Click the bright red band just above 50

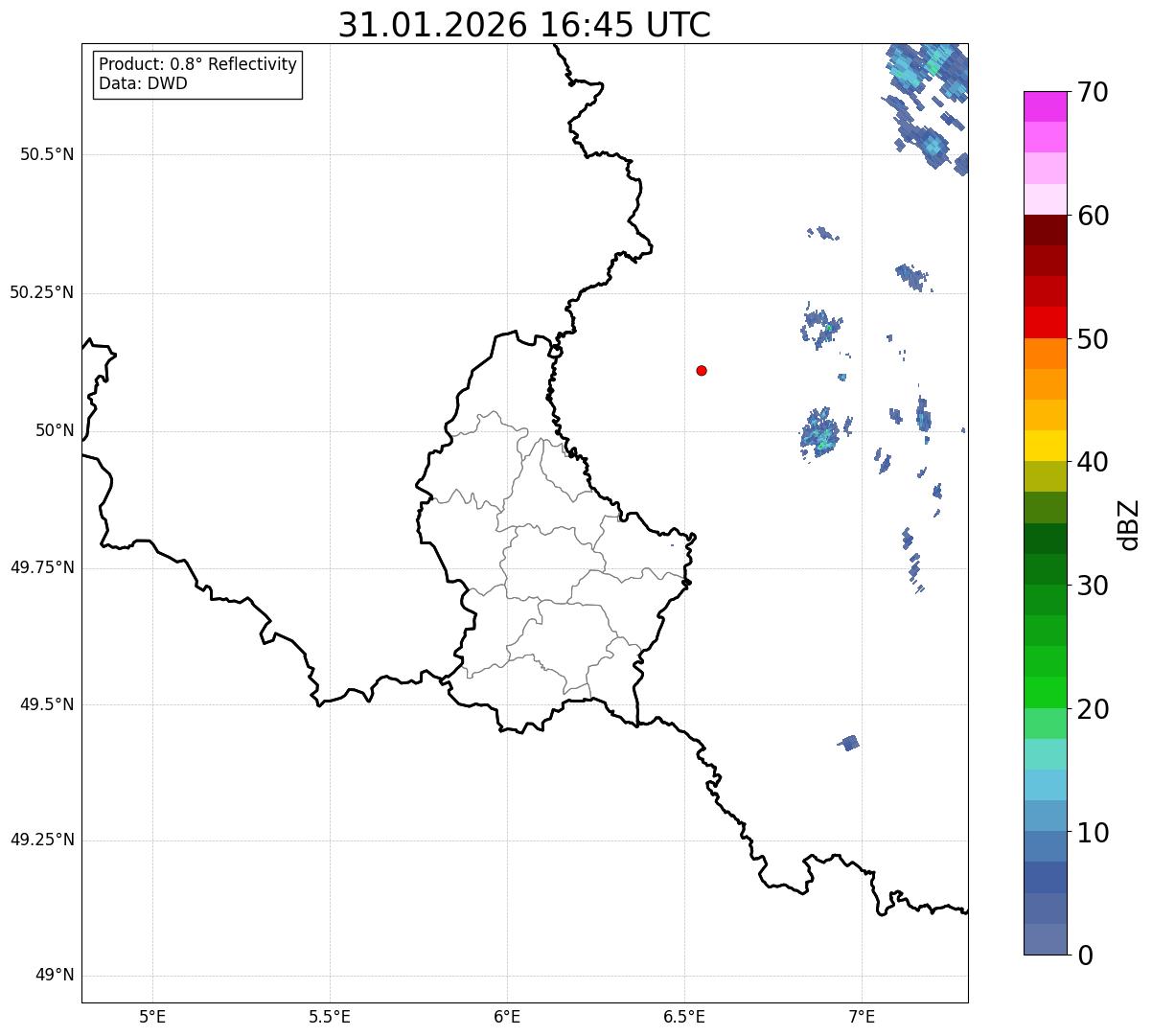tap(1046, 322)
